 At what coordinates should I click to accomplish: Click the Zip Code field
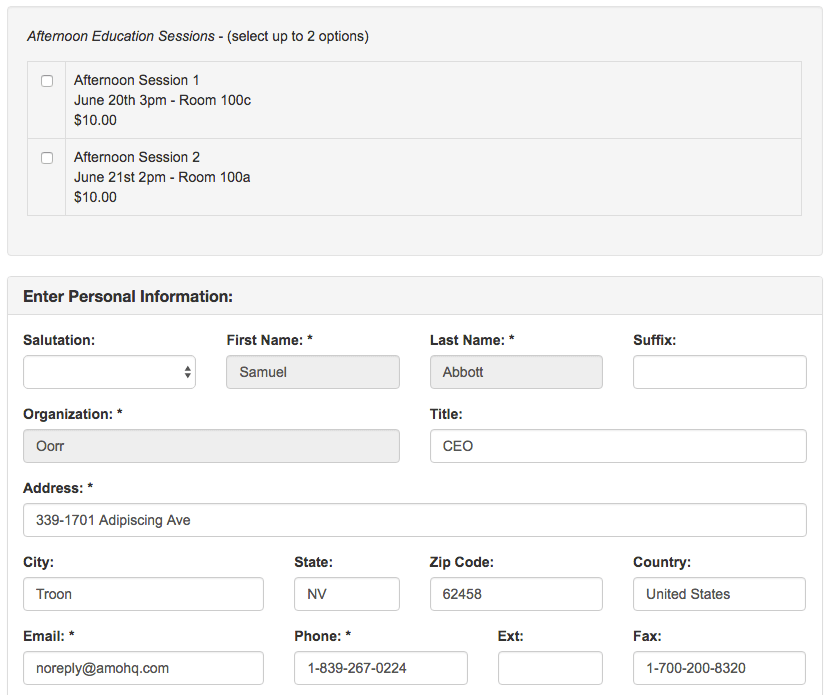coord(516,594)
